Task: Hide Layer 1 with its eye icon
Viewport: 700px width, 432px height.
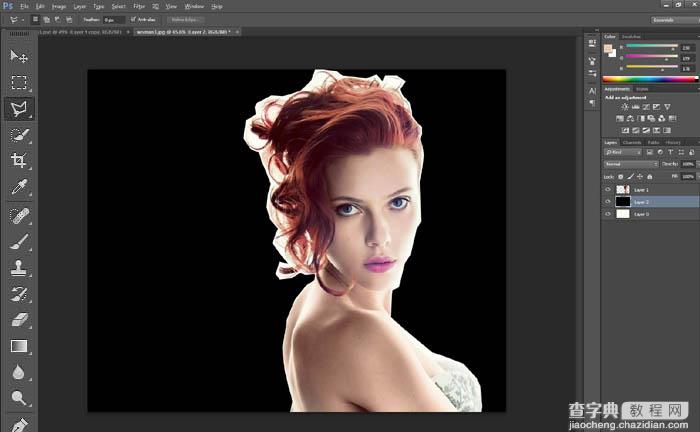Action: pyautogui.click(x=608, y=190)
